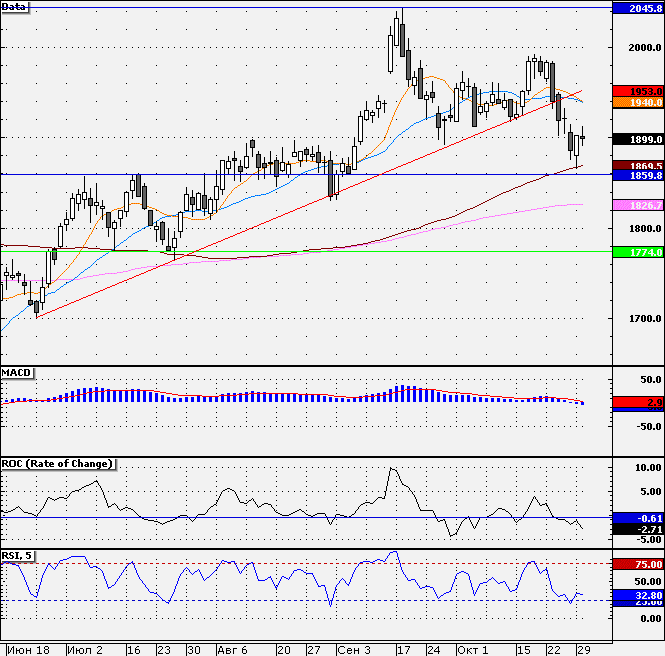The image size is (665, 656).
Task: Select the 1940.0 orange price label
Action: click(638, 102)
